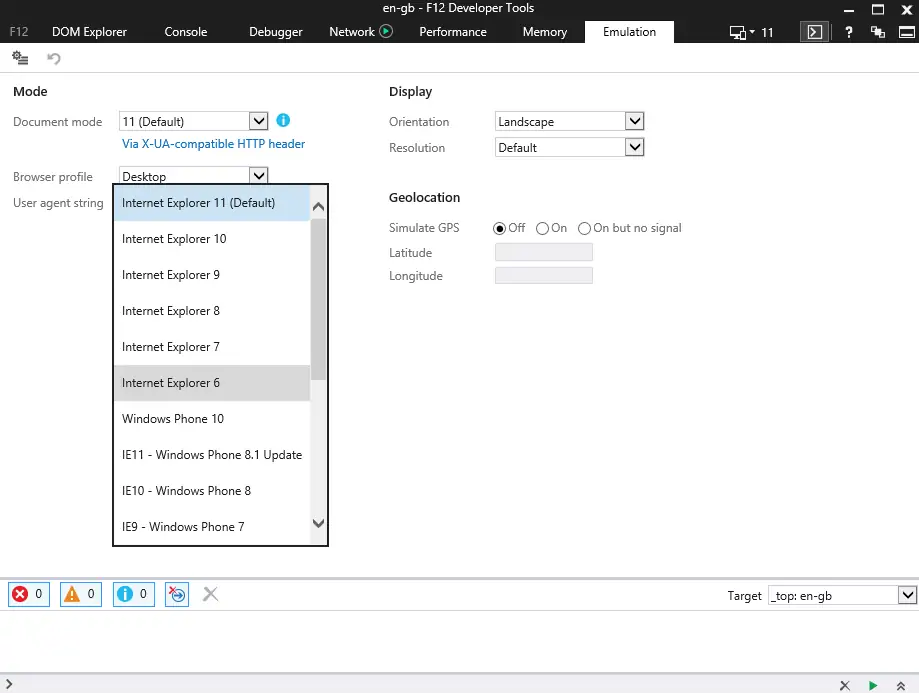
Task: Choose Internet Explorer 6 user agent
Action: tap(212, 383)
